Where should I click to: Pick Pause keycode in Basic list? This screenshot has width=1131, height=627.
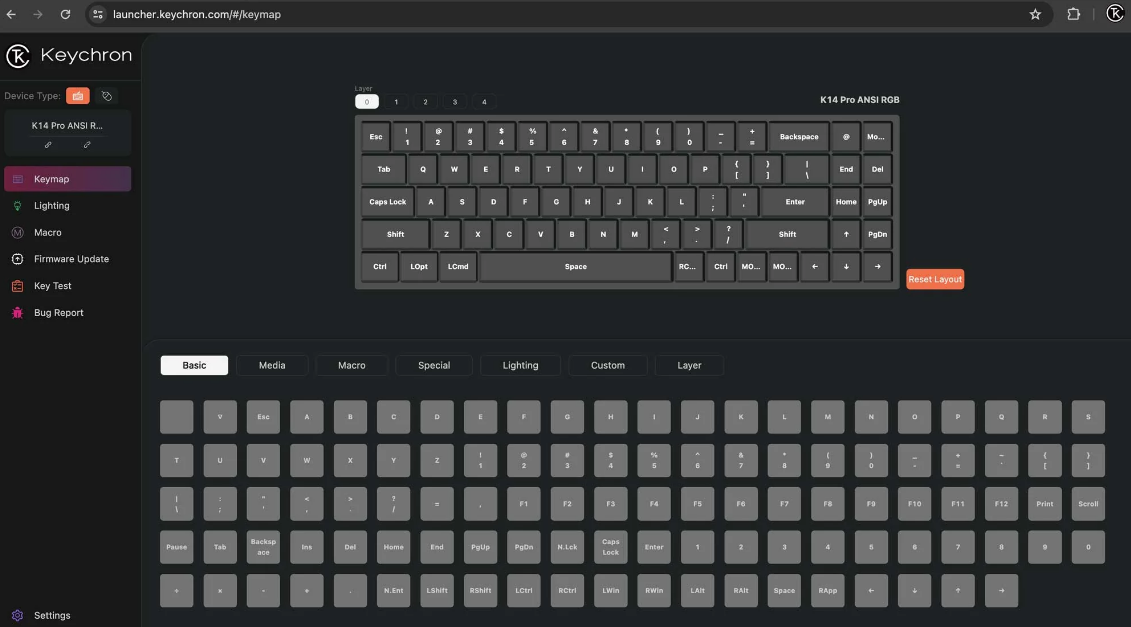pyautogui.click(x=177, y=547)
